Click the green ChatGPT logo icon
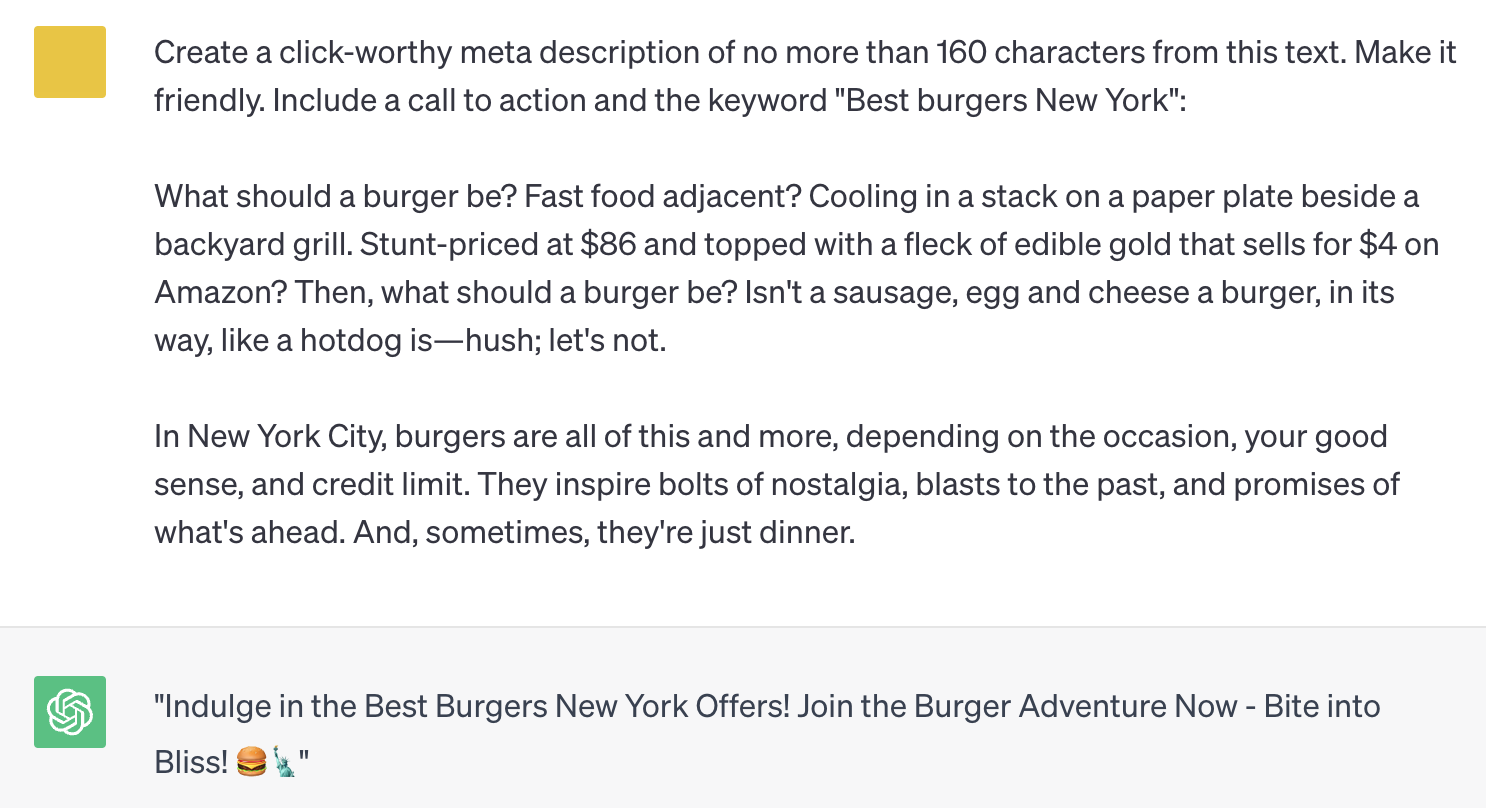Image resolution: width=1486 pixels, height=808 pixels. coord(70,712)
